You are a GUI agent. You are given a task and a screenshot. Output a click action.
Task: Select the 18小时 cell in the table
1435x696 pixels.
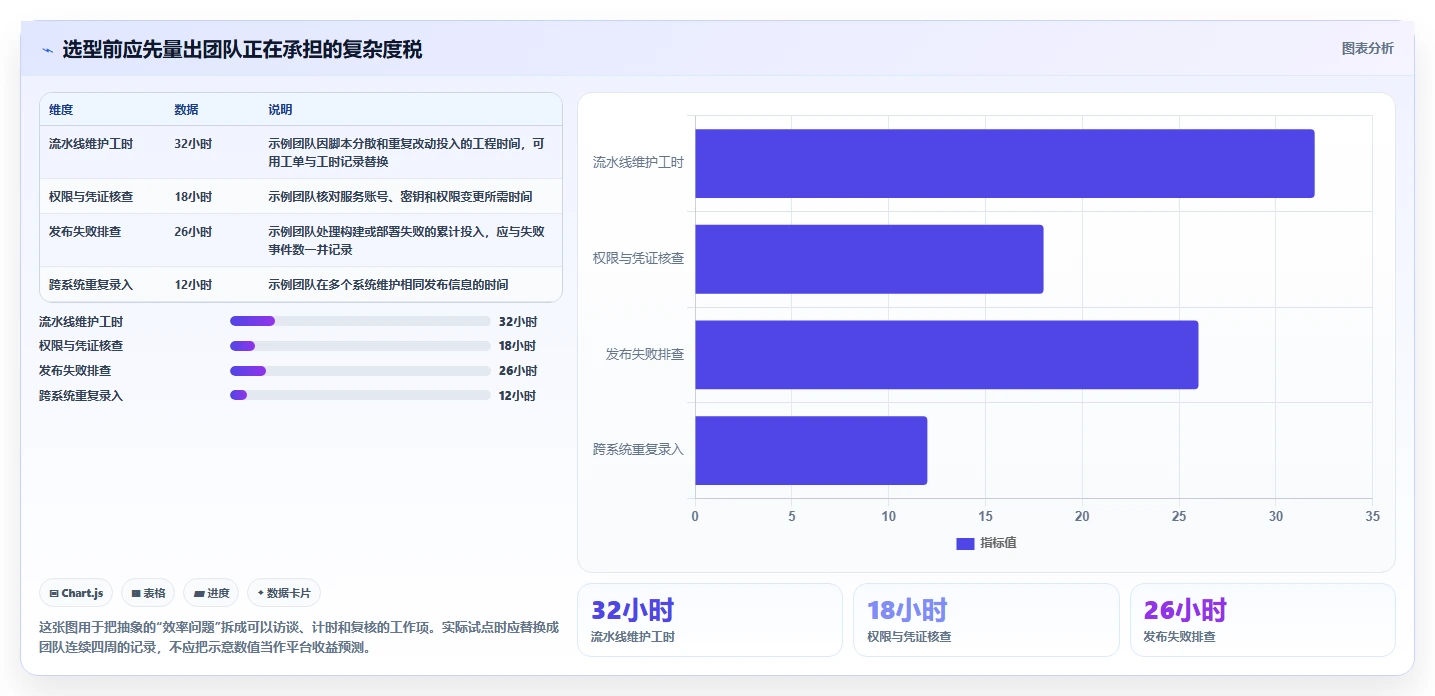(193, 197)
